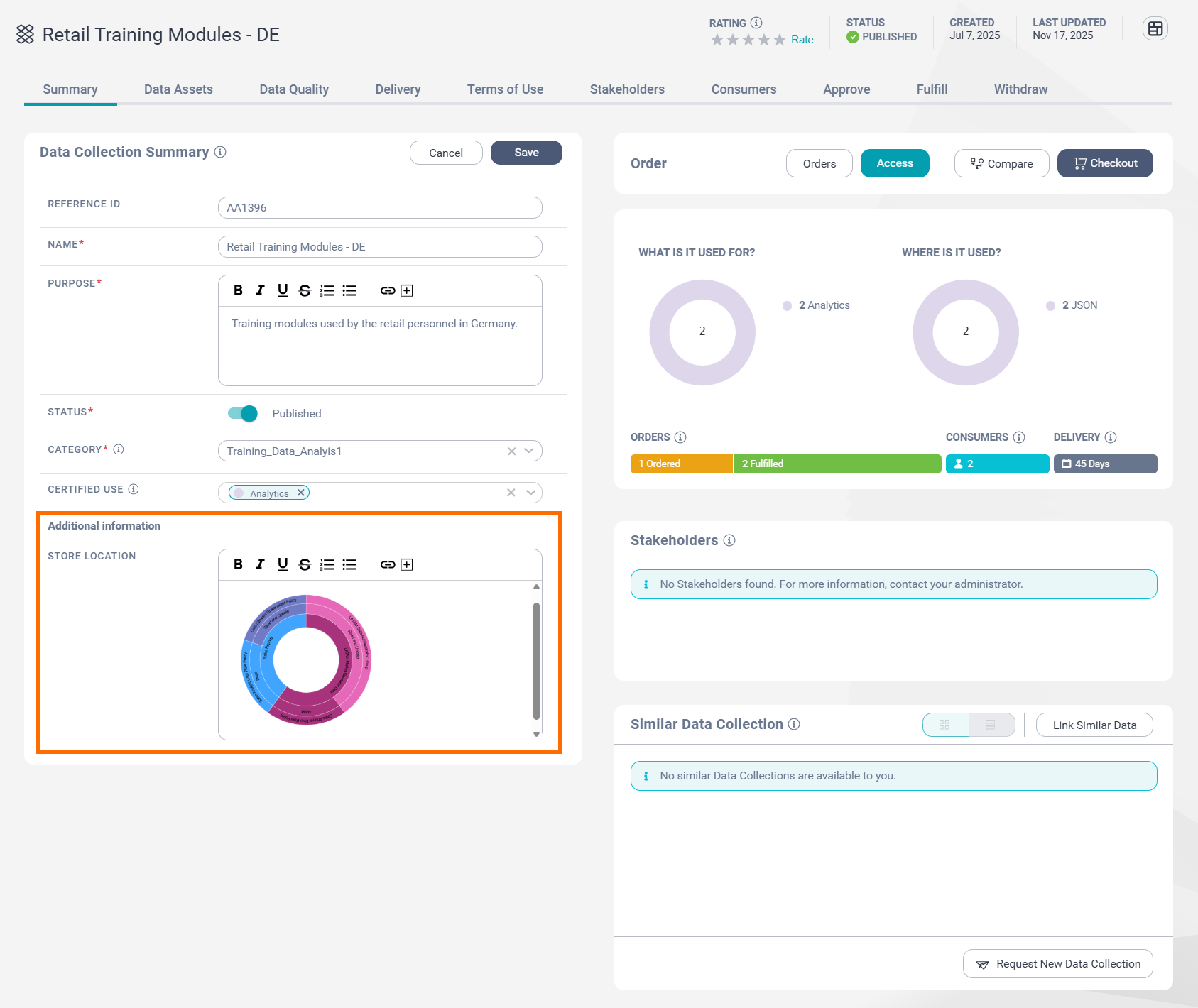
Task: Click the Link Similar Data button
Action: (1094, 725)
